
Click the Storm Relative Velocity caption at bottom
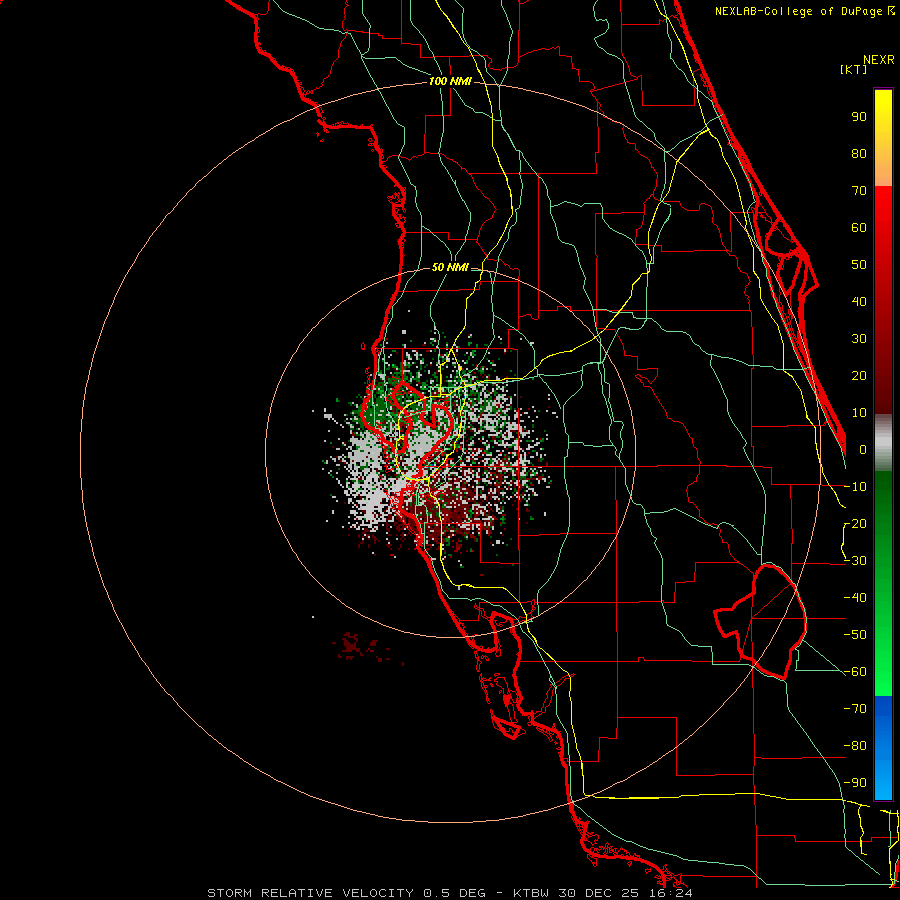pos(449,893)
